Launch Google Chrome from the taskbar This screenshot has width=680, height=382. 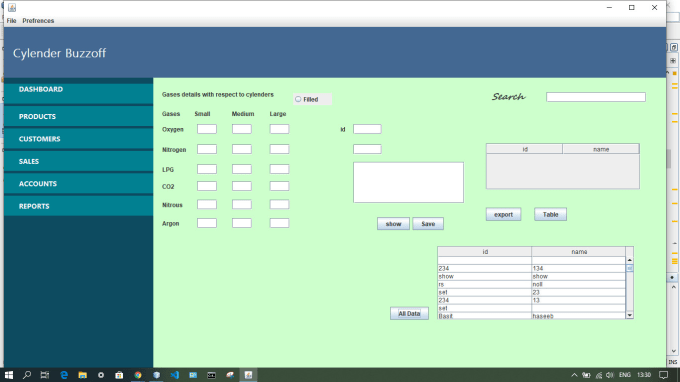[138, 375]
